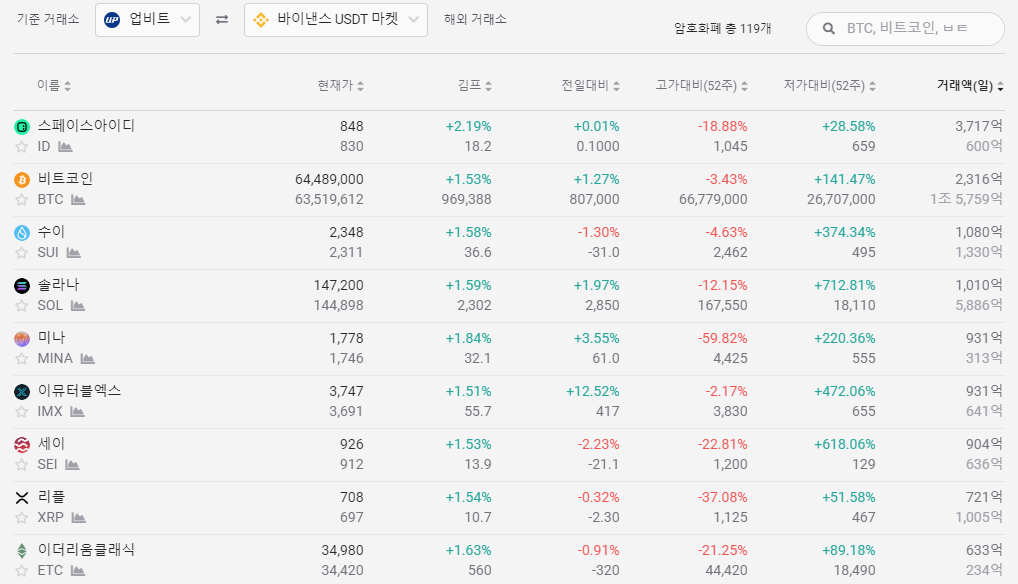Select the -59.82% high comparison for MINA
The image size is (1018, 584).
pyautogui.click(x=723, y=339)
